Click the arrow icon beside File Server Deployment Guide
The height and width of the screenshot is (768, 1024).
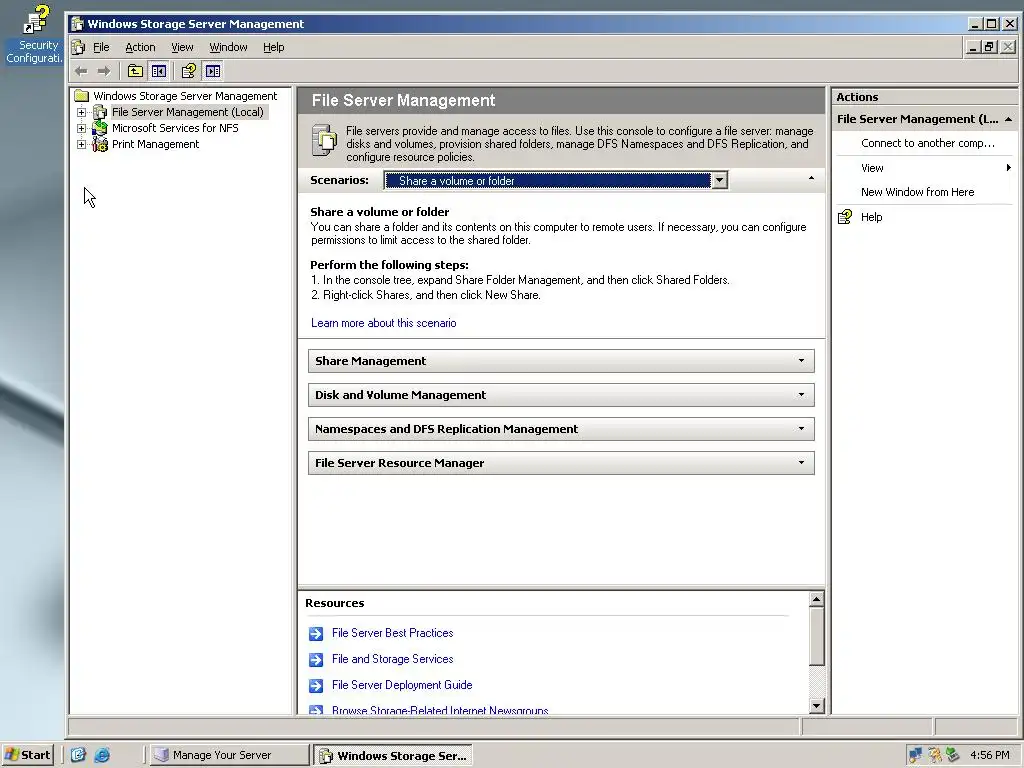(x=316, y=686)
